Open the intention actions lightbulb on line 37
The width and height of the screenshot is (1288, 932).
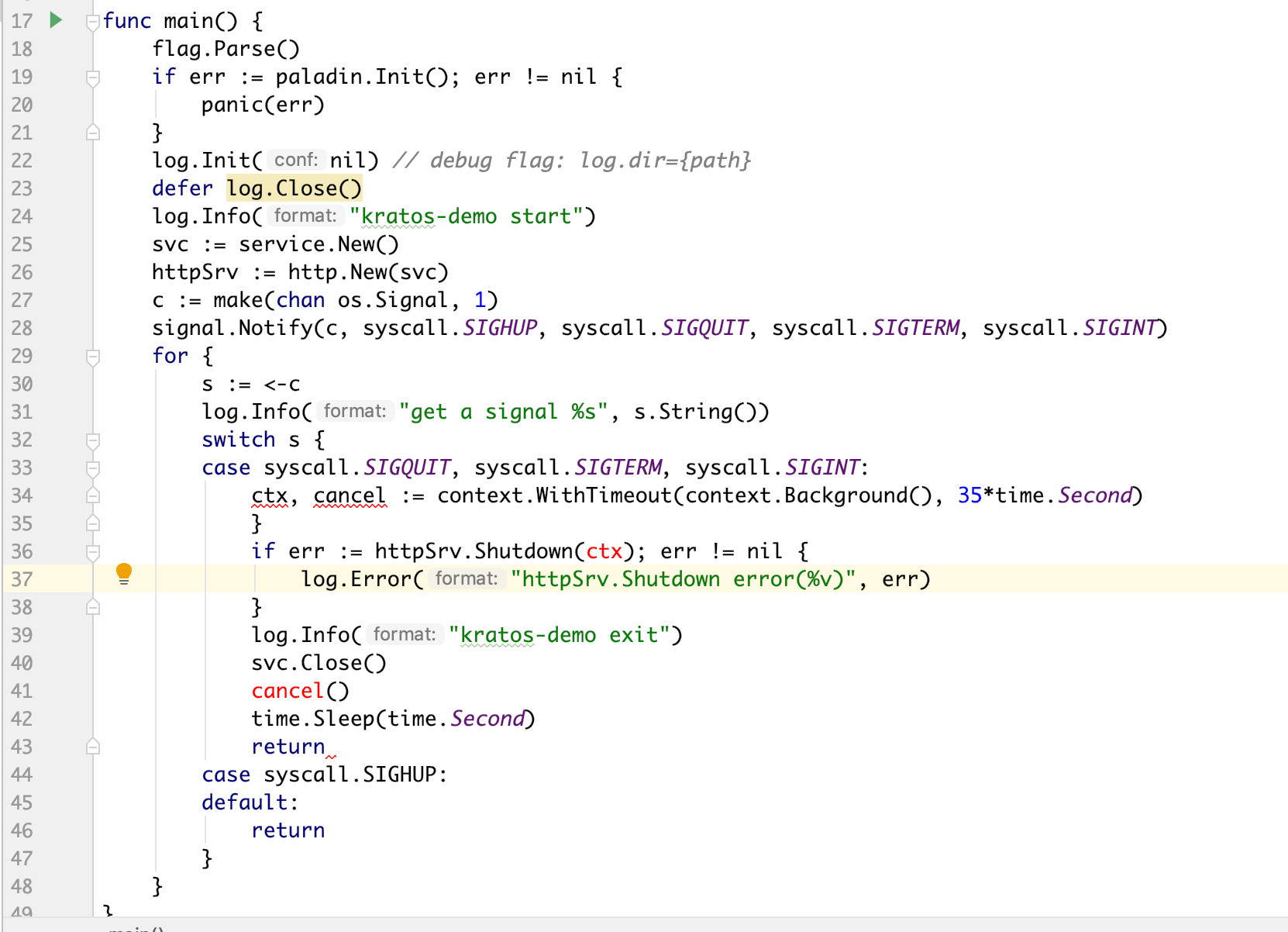[x=125, y=575]
